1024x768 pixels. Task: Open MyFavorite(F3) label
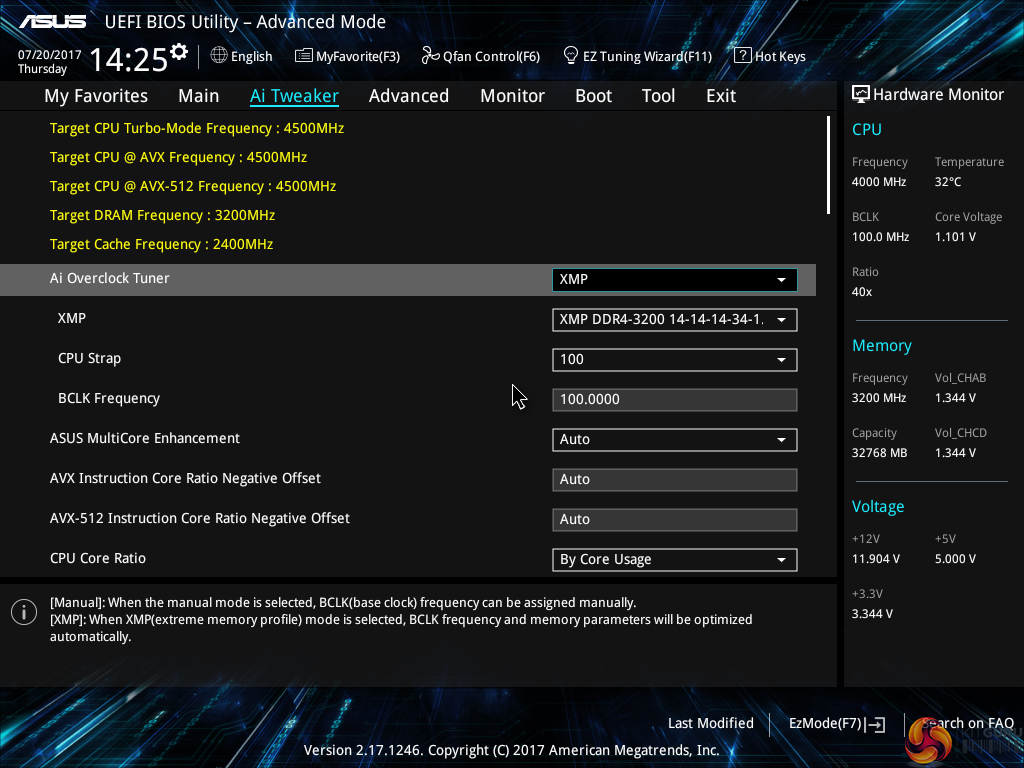(358, 57)
